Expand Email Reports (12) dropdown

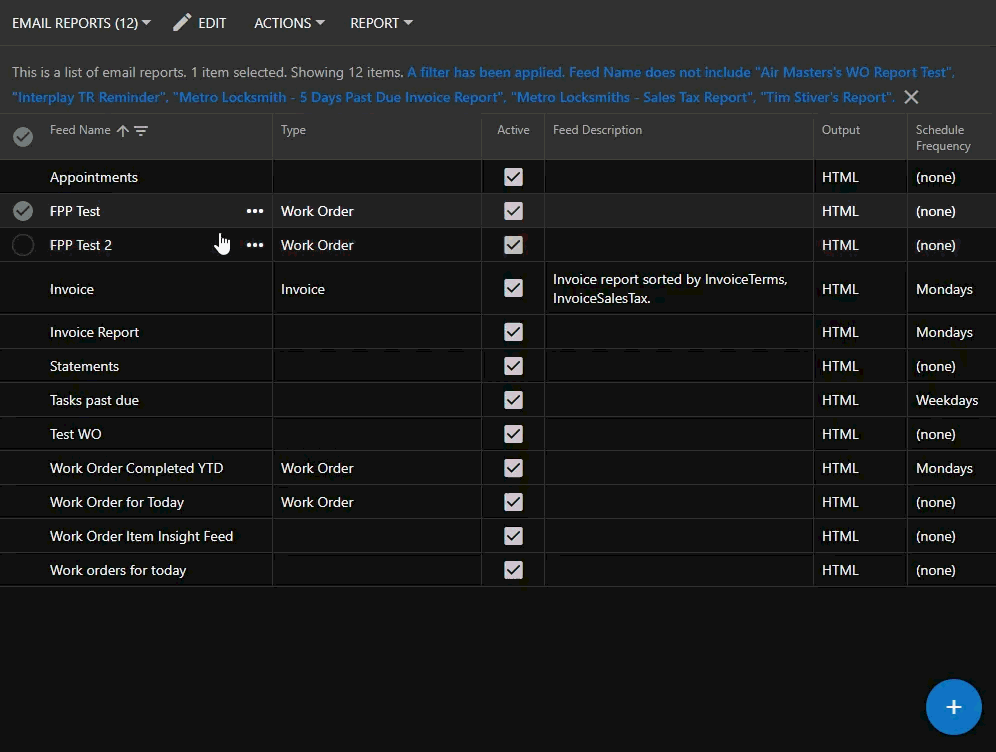click(81, 23)
